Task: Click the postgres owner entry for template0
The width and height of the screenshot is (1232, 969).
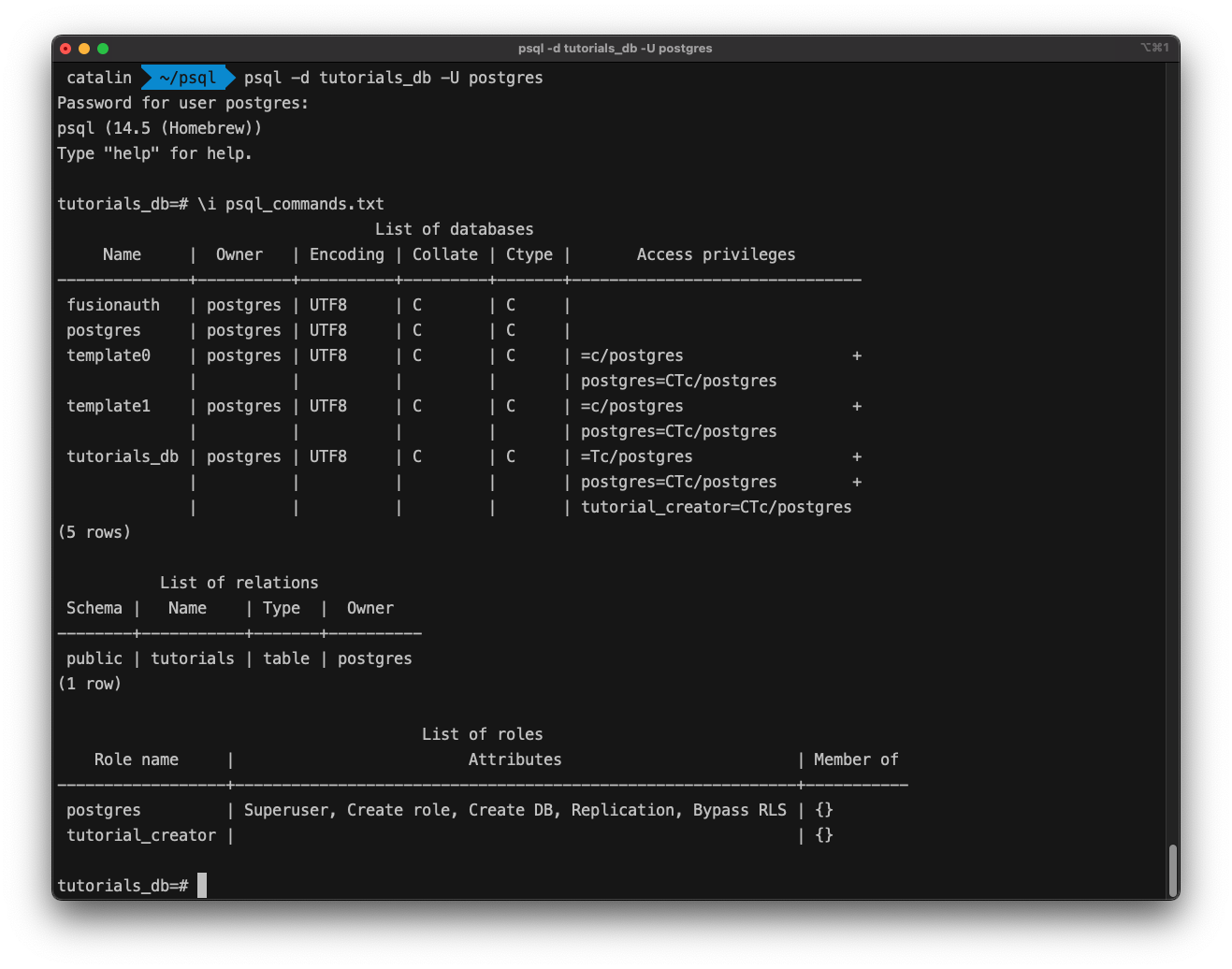Action: tap(243, 355)
